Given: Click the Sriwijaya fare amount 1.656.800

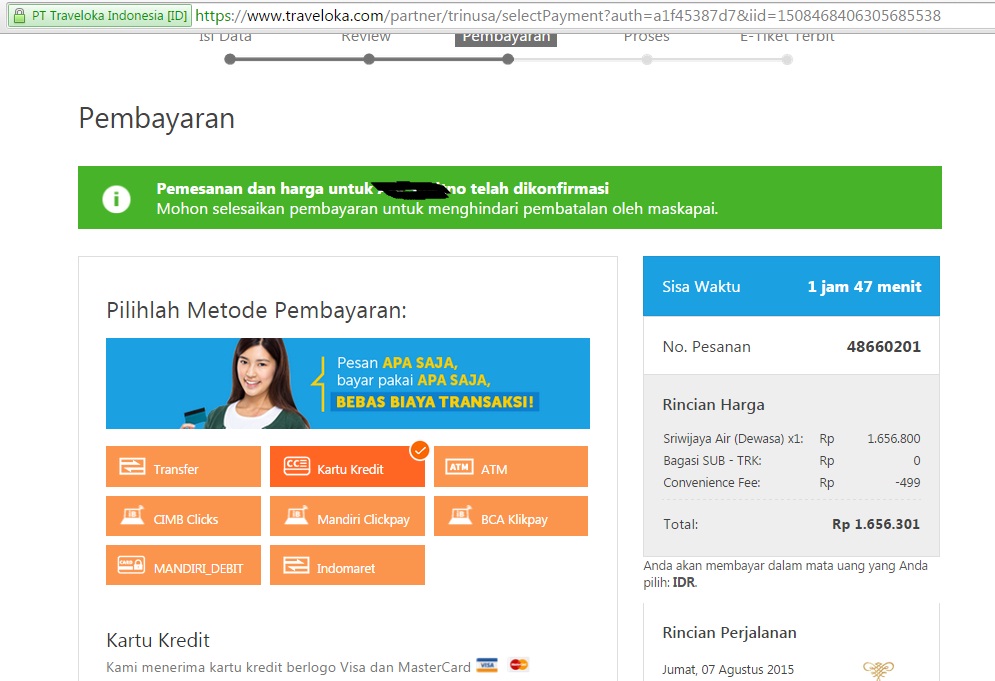Looking at the screenshot, I should click(893, 439).
